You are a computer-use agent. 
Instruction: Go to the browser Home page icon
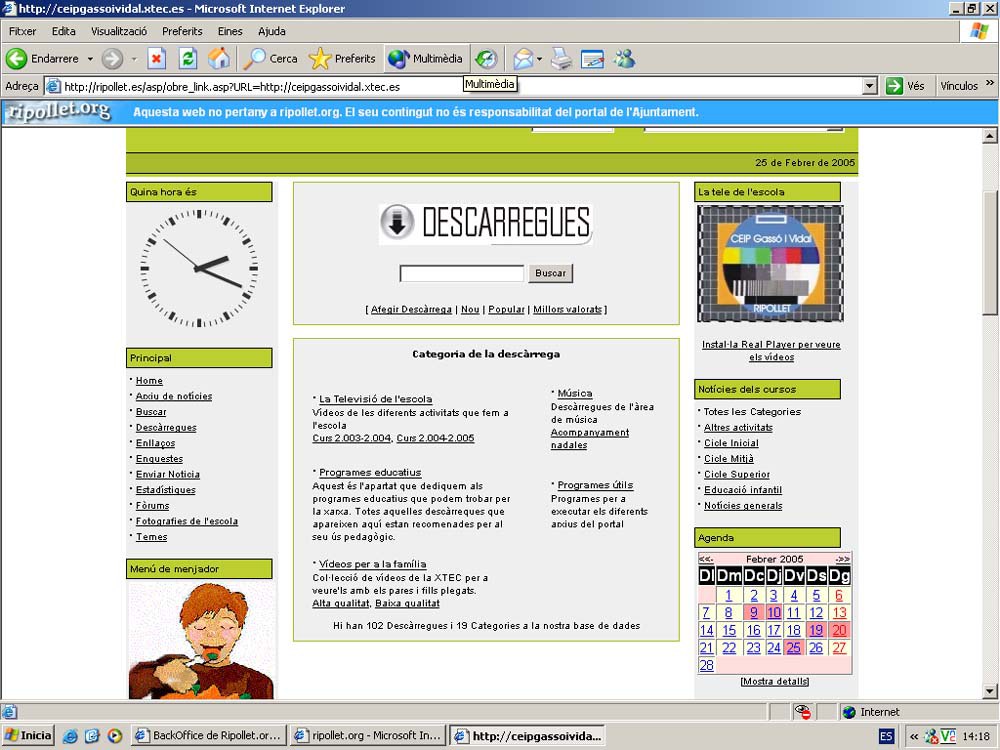pos(218,59)
